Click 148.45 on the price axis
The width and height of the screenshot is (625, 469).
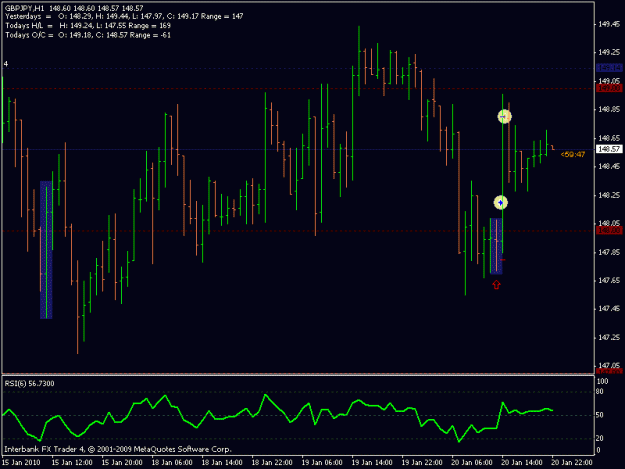click(x=609, y=167)
